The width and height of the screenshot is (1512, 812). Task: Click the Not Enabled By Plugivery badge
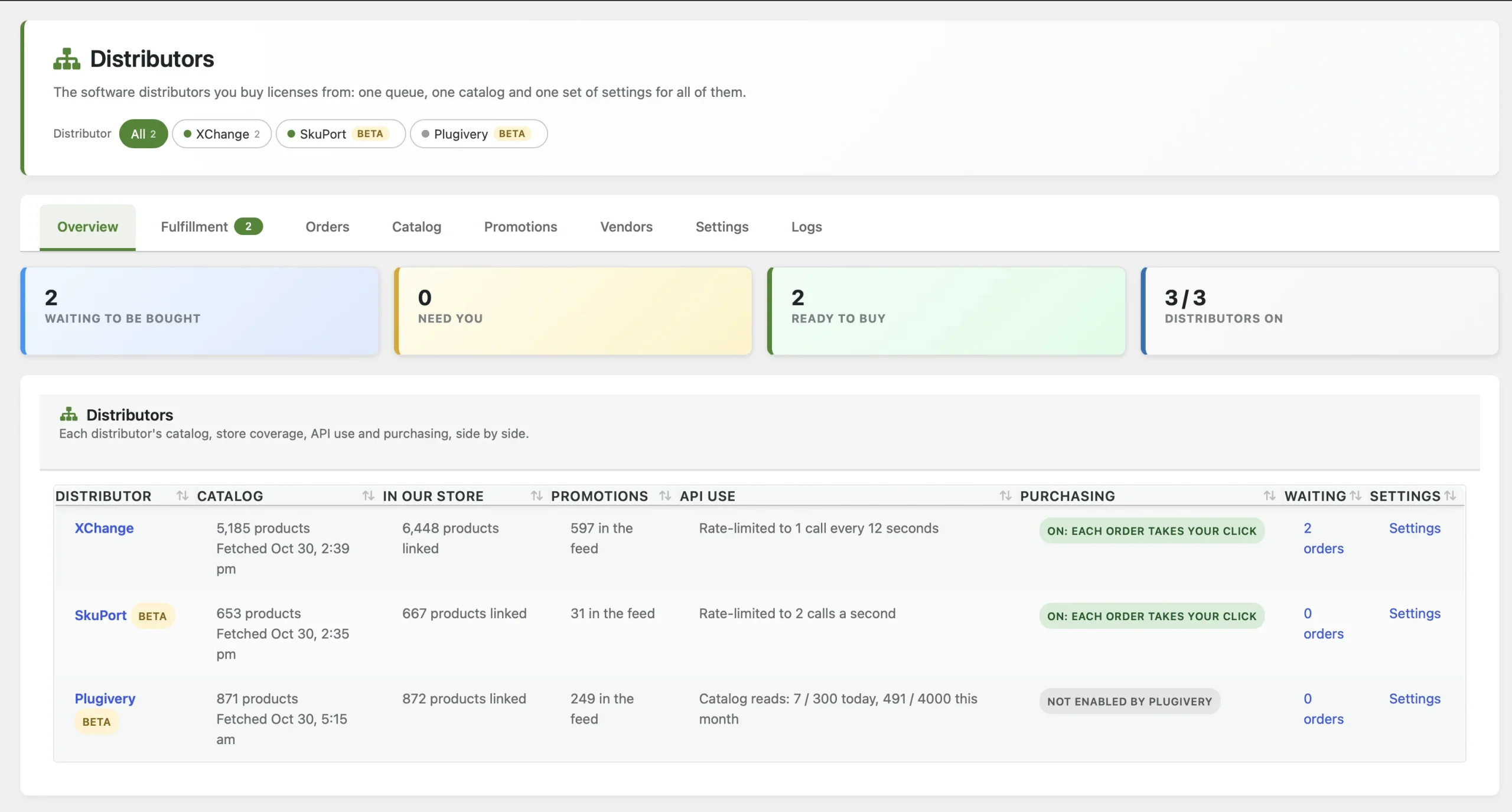(1129, 701)
